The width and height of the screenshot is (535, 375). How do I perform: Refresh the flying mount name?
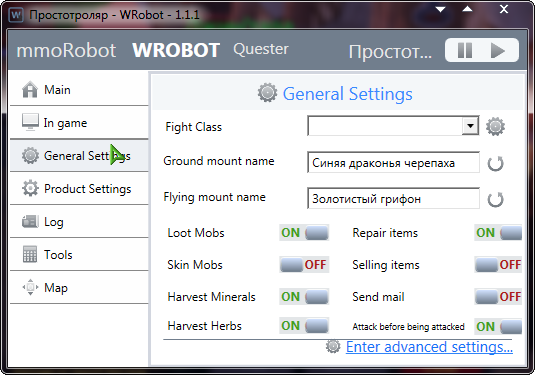coord(495,200)
